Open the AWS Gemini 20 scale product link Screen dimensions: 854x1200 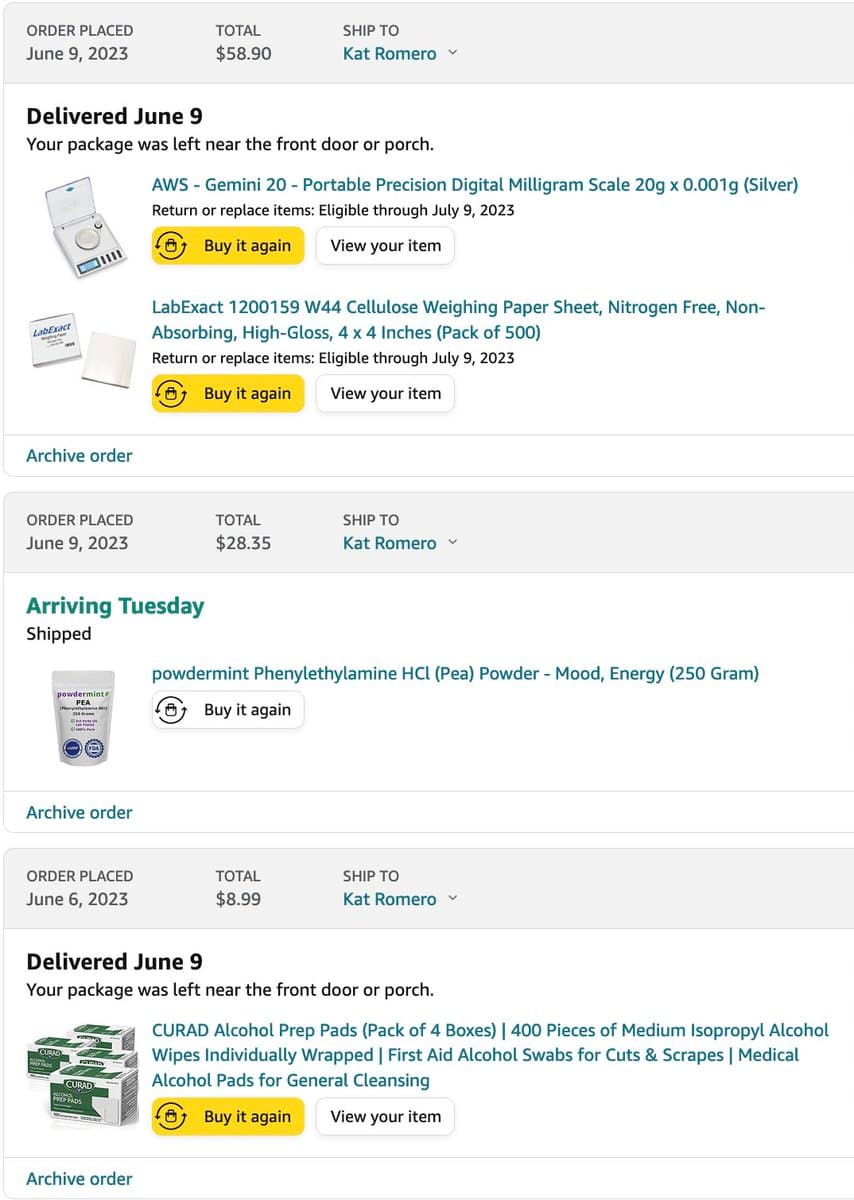[474, 185]
